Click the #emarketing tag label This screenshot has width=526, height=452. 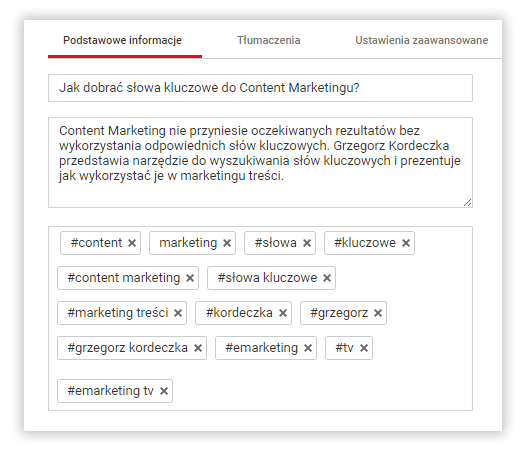coord(262,348)
